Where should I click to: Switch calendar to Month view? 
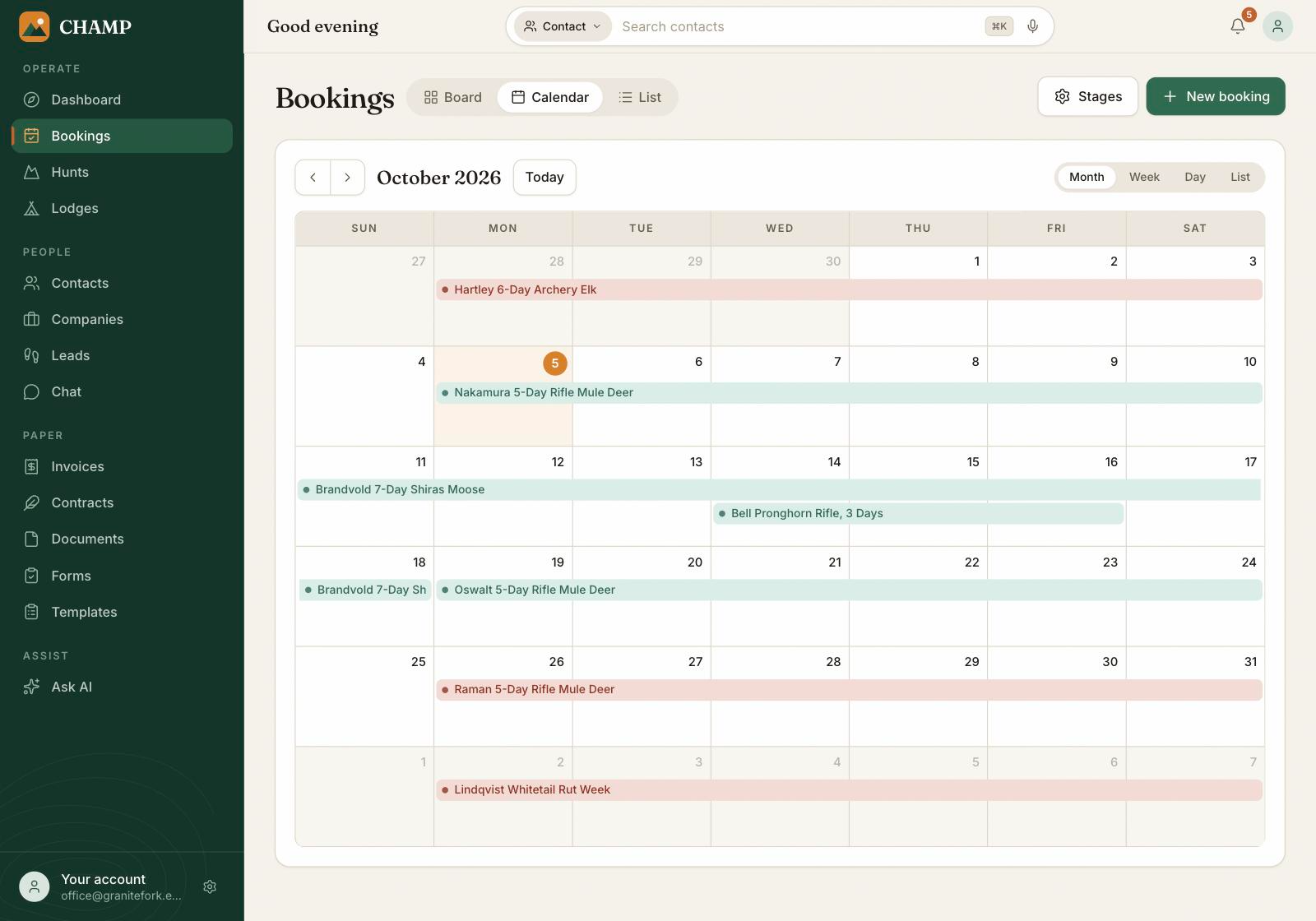[1087, 177]
